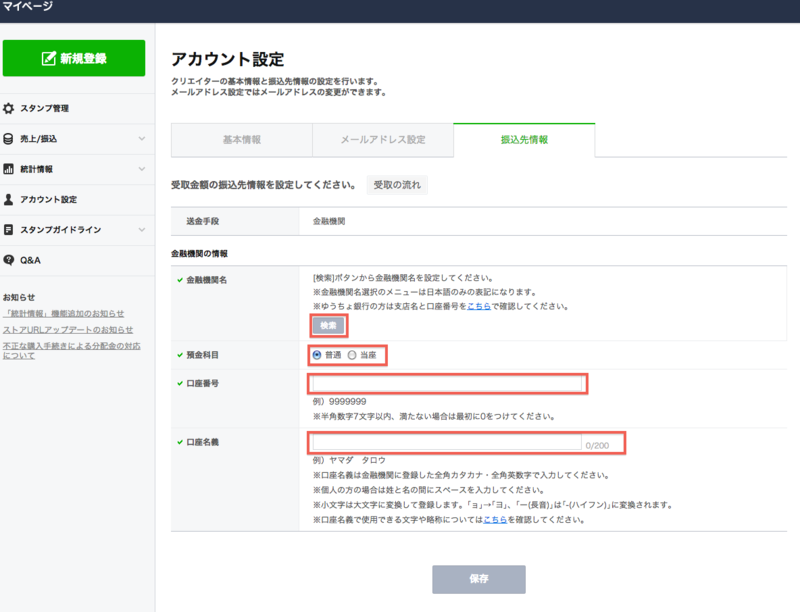This screenshot has height=612, width=800.
Task: Click the 0/200 character counter
Action: coord(597,446)
